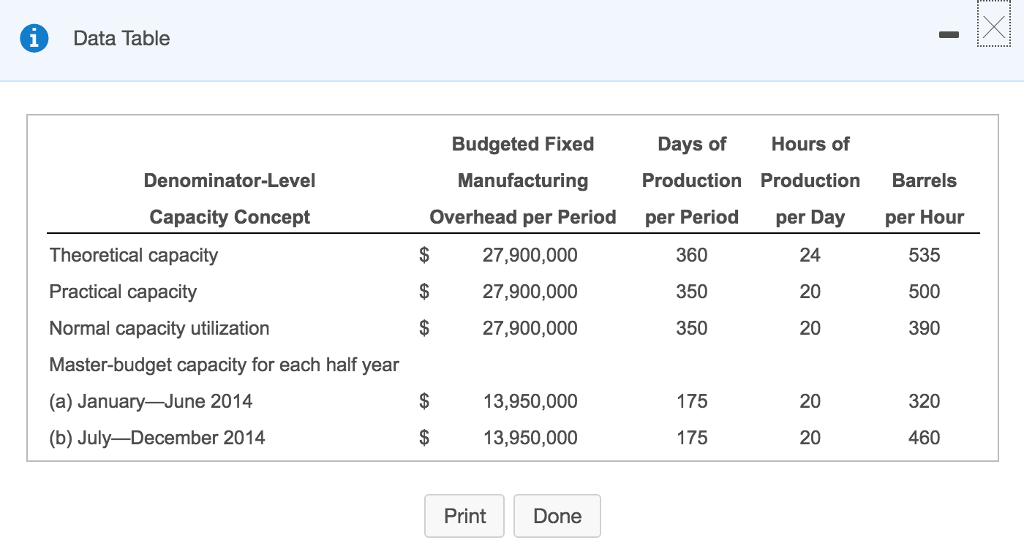Click the Normal capacity utilization row label
1024x551 pixels.
159,328
